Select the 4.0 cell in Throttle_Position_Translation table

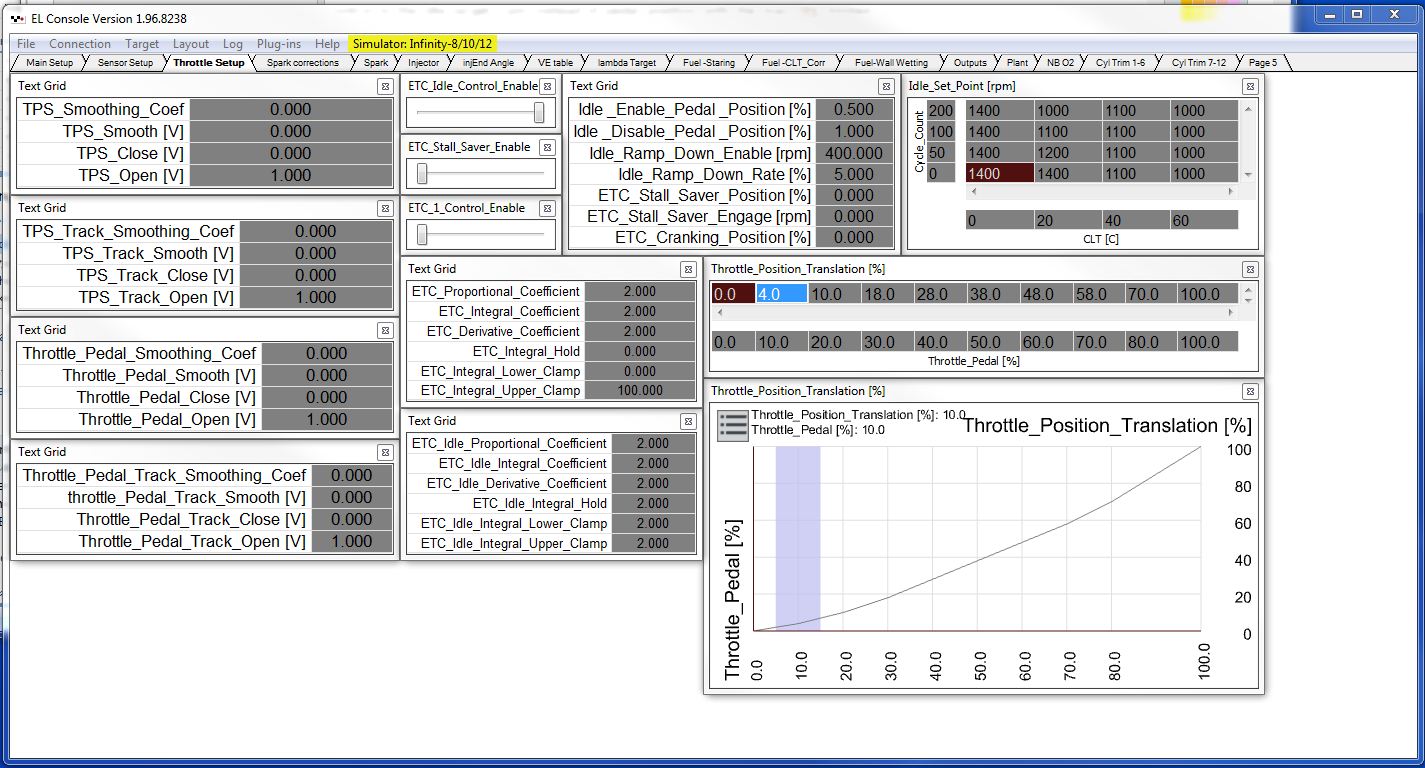[x=781, y=294]
